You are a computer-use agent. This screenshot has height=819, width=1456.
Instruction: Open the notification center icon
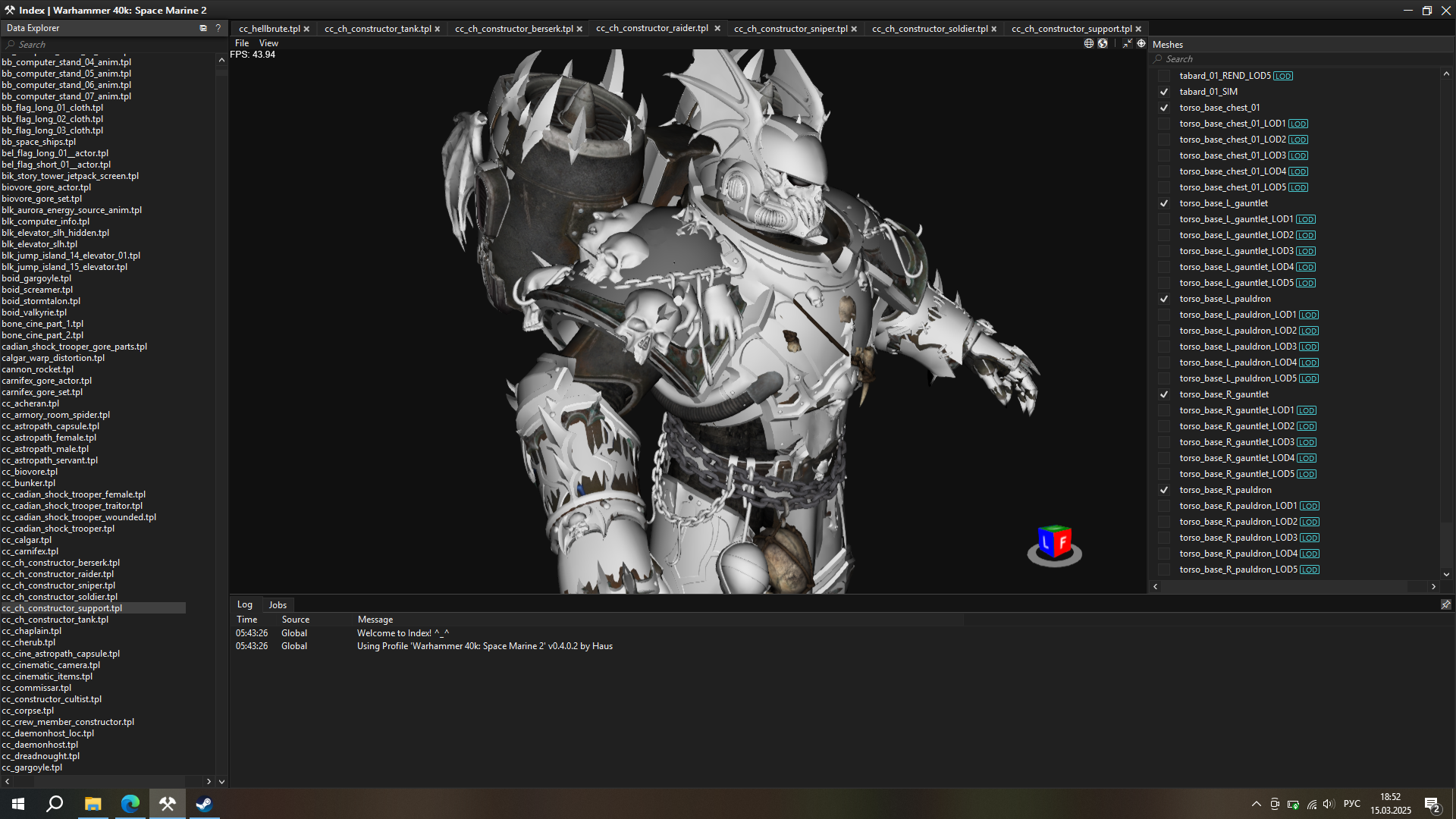1432,805
